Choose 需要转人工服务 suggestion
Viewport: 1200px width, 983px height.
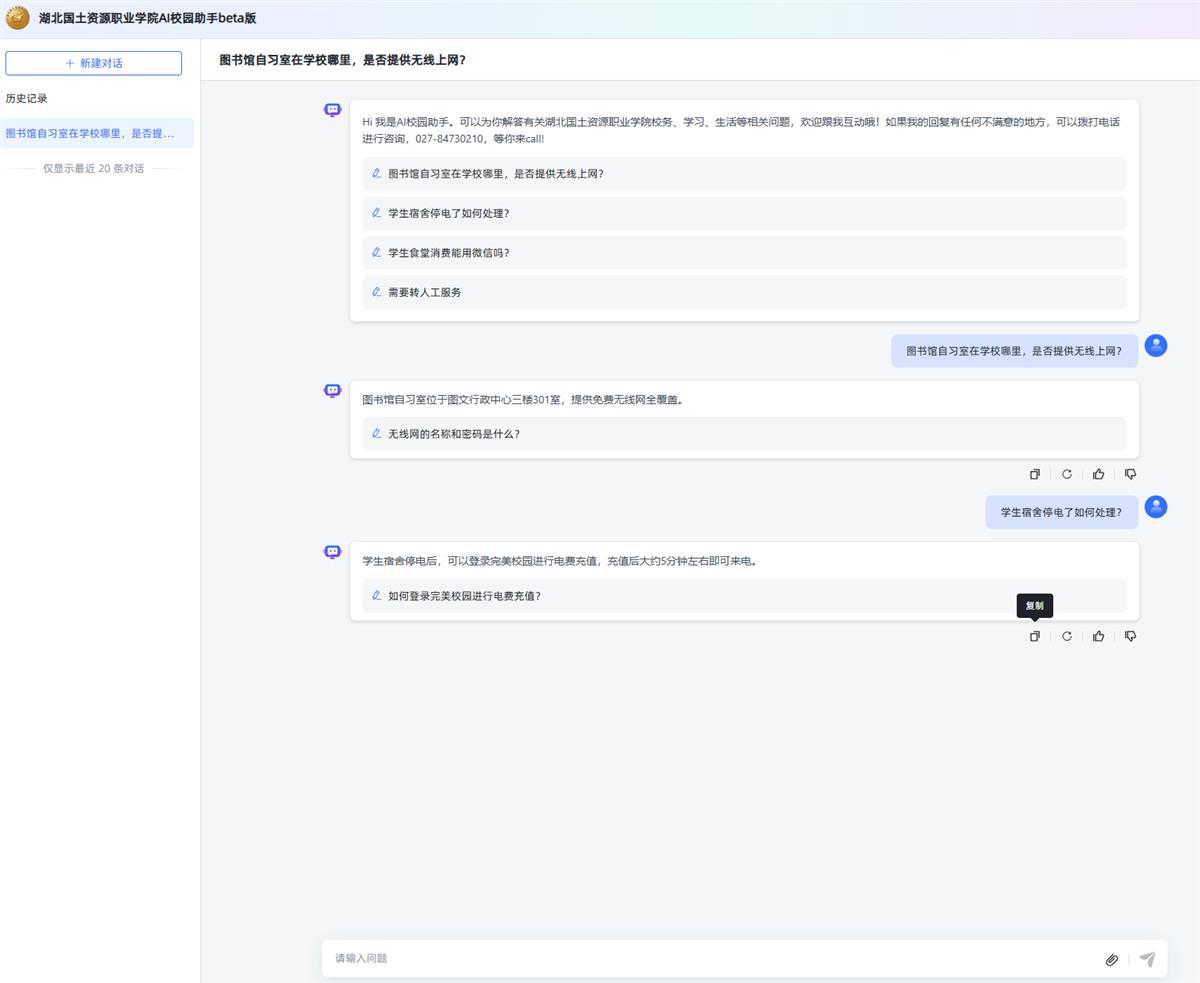pos(744,292)
